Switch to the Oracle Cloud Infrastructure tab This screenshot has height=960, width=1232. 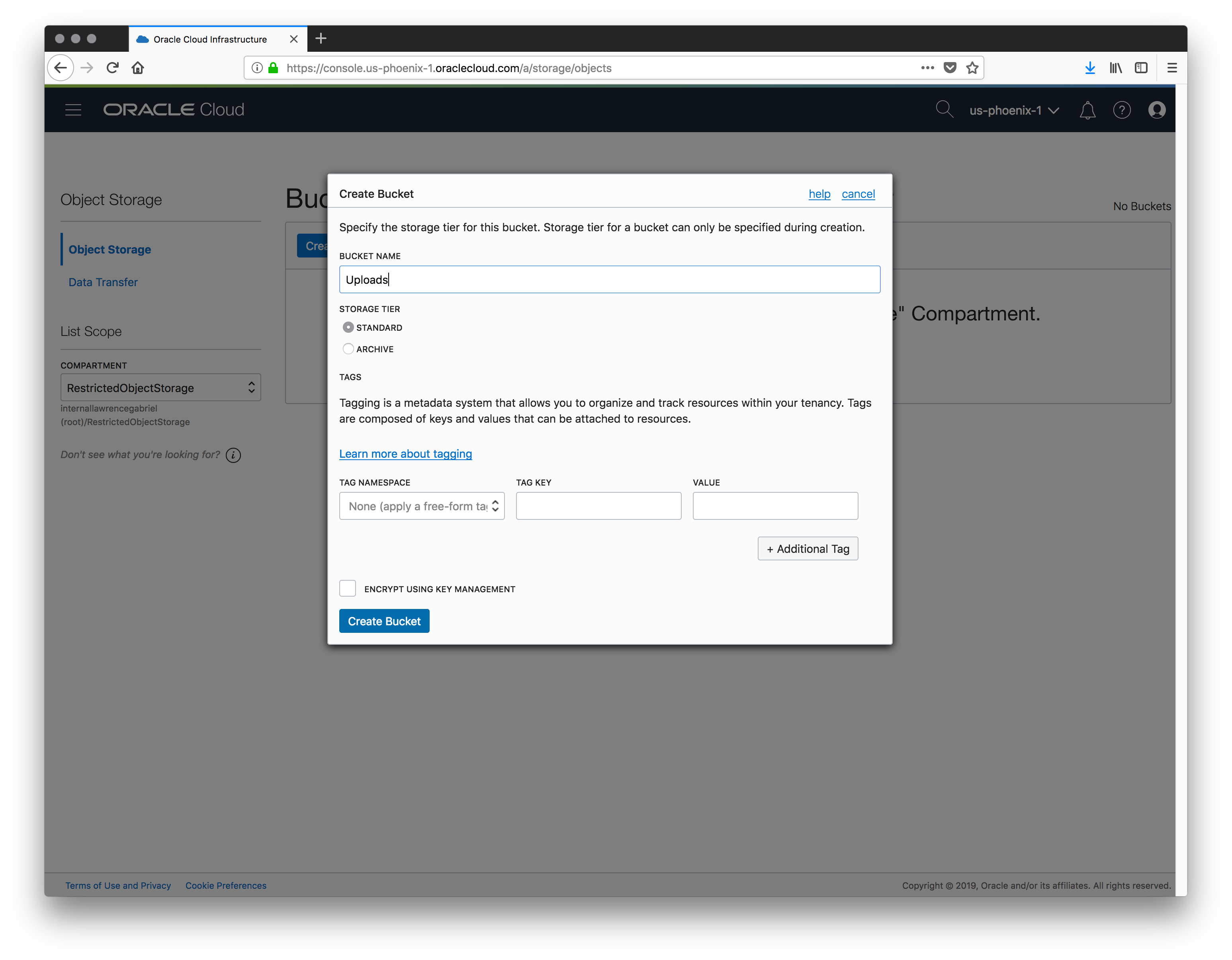pos(210,39)
